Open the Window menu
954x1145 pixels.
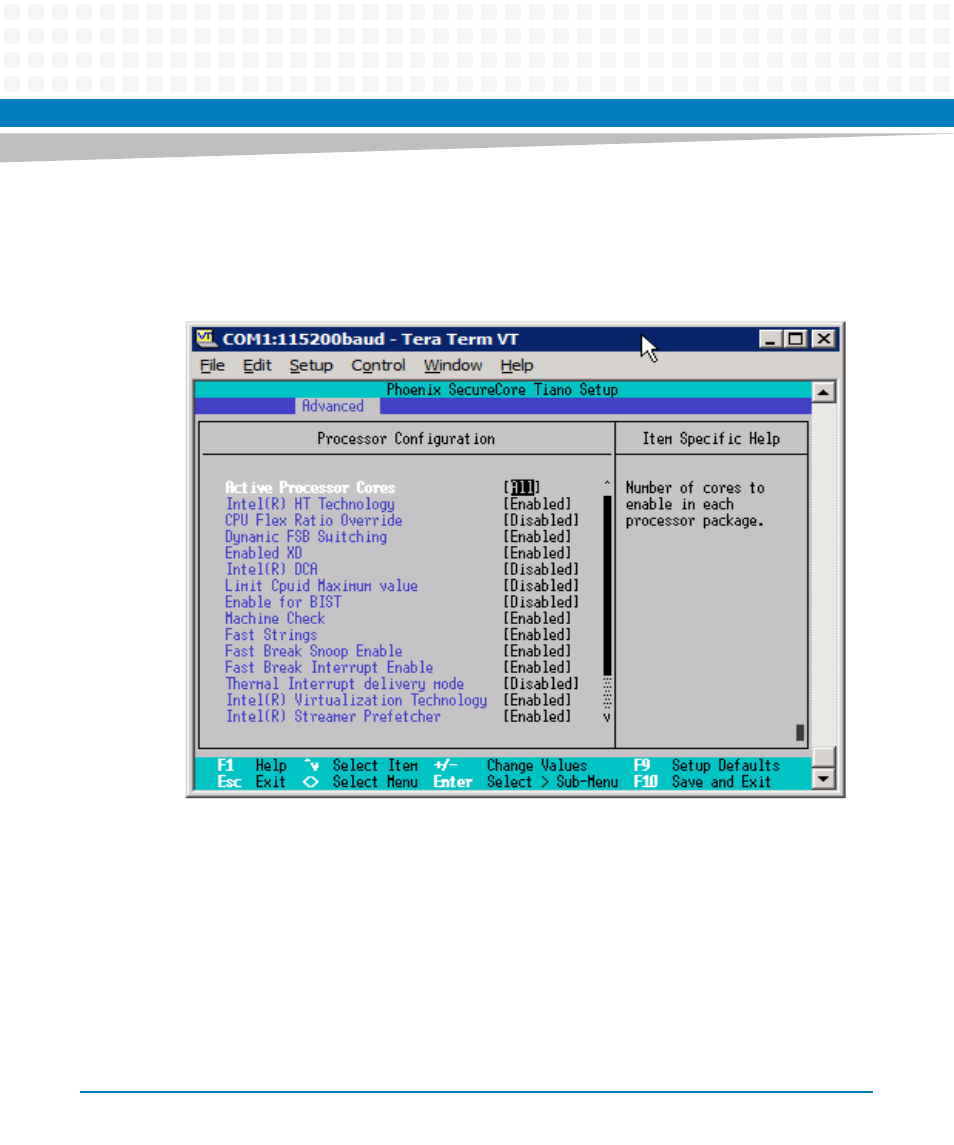pos(453,365)
